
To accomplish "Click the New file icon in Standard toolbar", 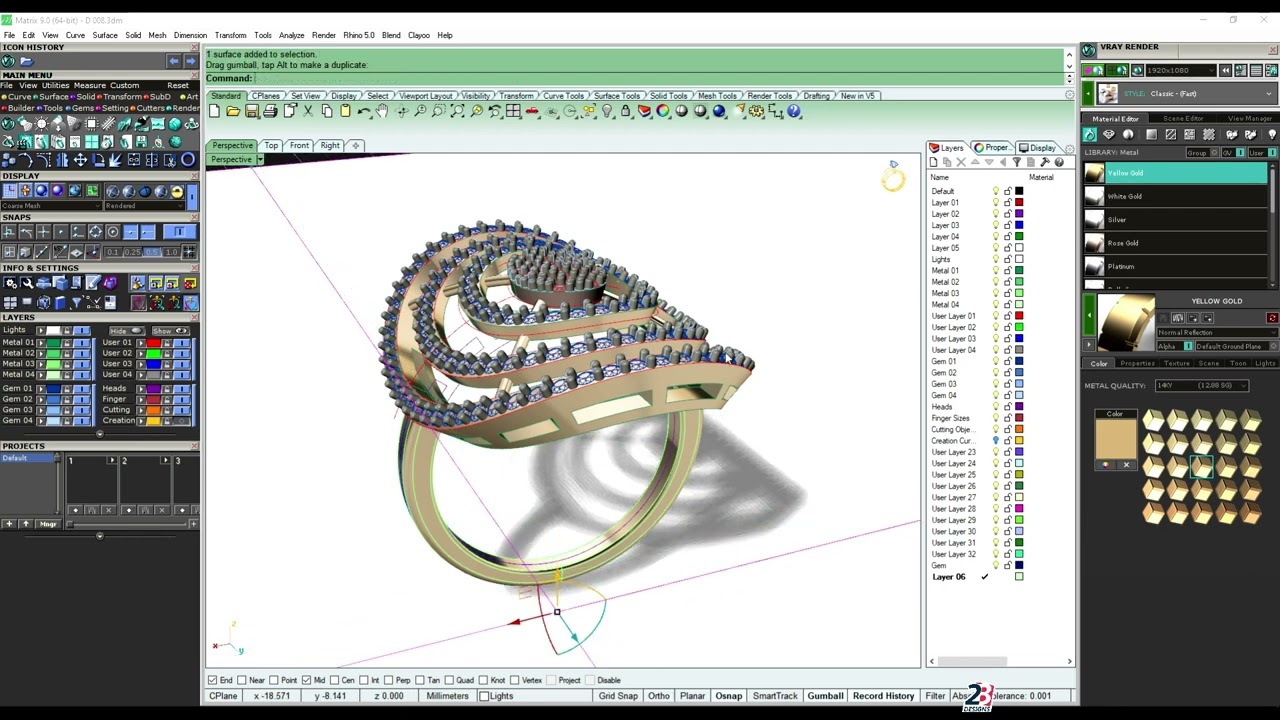I will click(x=214, y=111).
